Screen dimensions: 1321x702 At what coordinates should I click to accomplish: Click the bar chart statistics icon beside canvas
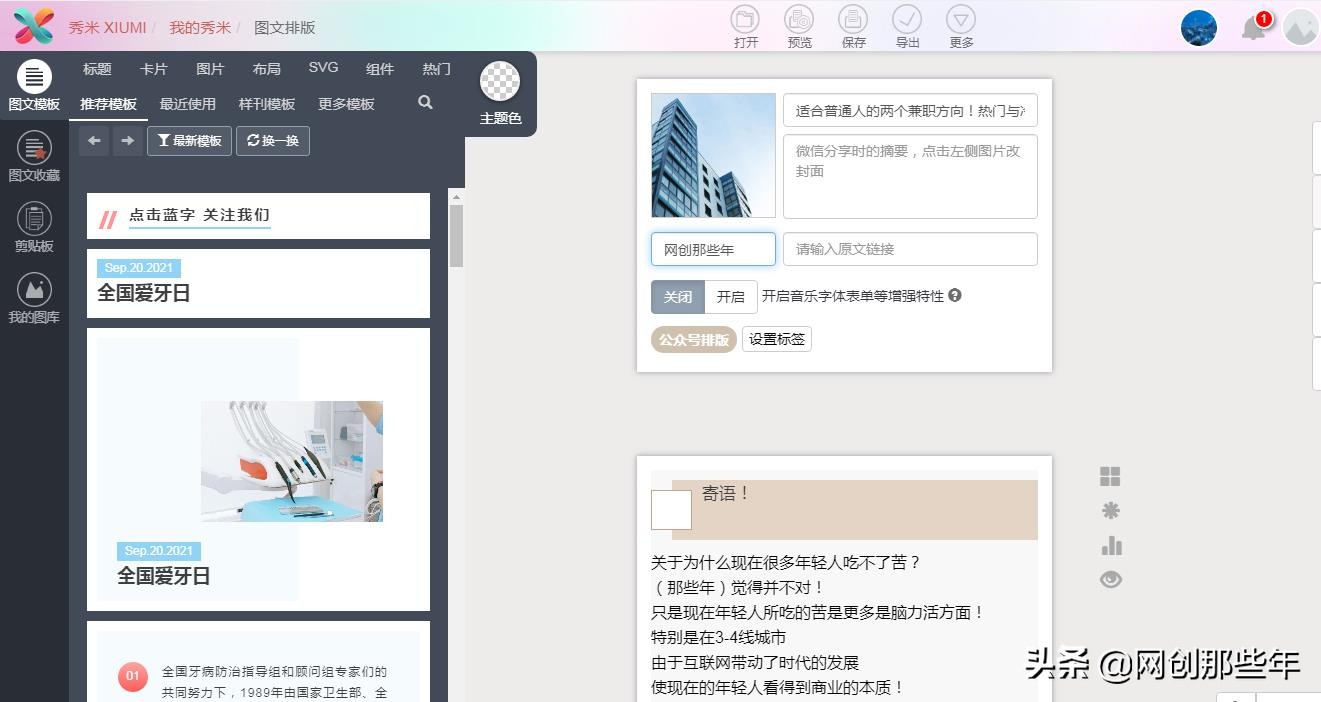pos(1110,545)
